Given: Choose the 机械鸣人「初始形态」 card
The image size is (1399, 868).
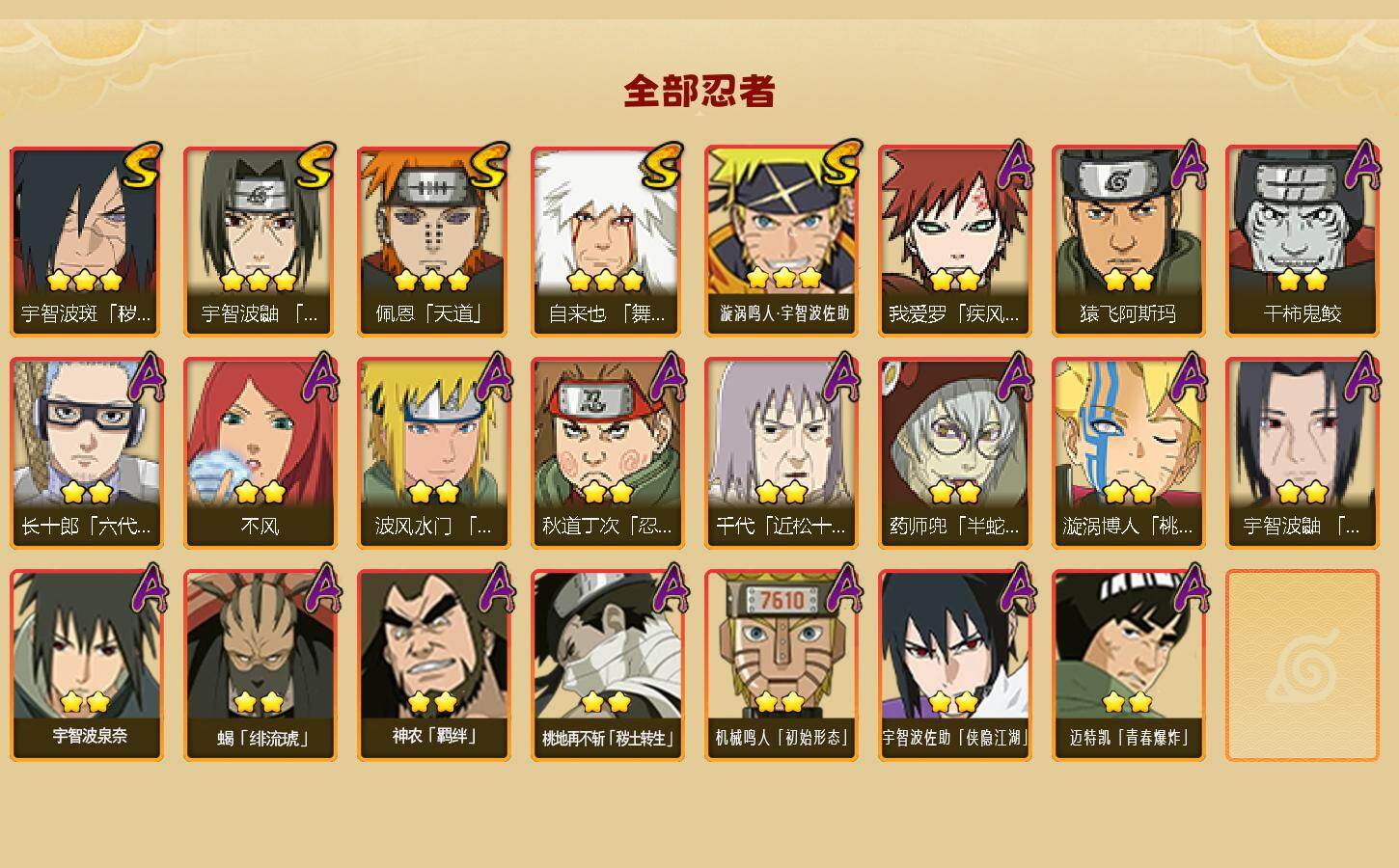Looking at the screenshot, I should click(x=781, y=665).
